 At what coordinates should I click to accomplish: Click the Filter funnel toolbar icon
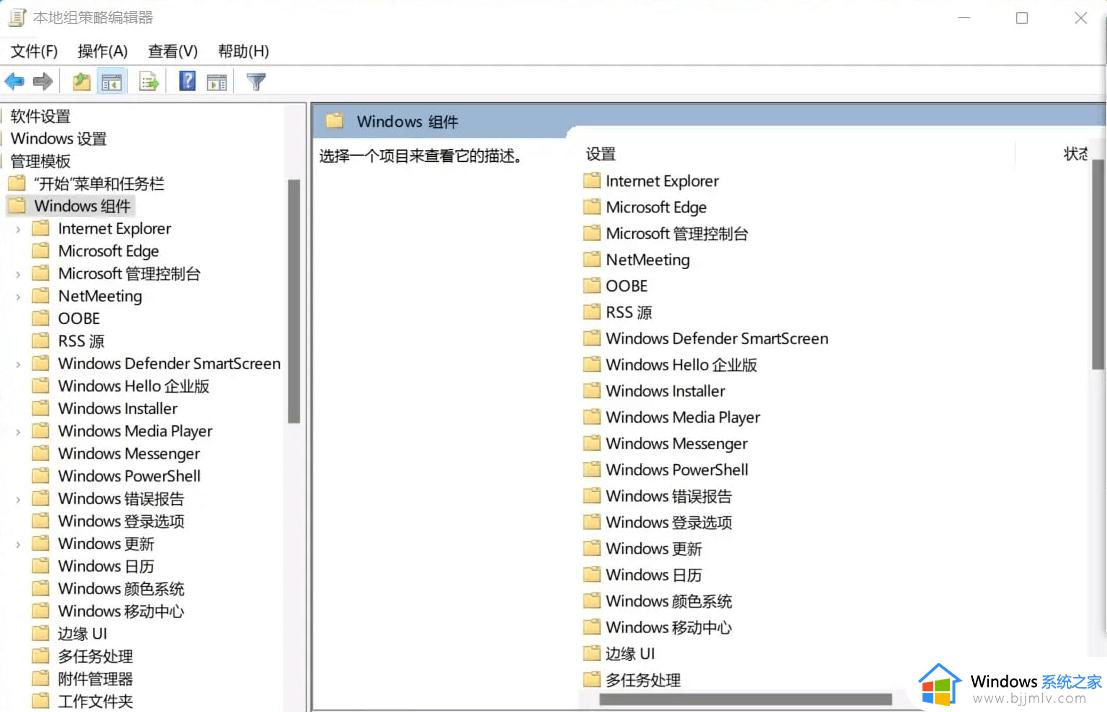tap(256, 82)
